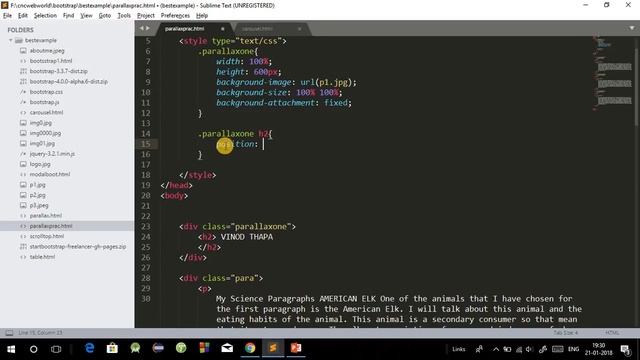Screen dimensions: 640x360
Task: Switch to the carousel.html tab
Action: [257, 29]
